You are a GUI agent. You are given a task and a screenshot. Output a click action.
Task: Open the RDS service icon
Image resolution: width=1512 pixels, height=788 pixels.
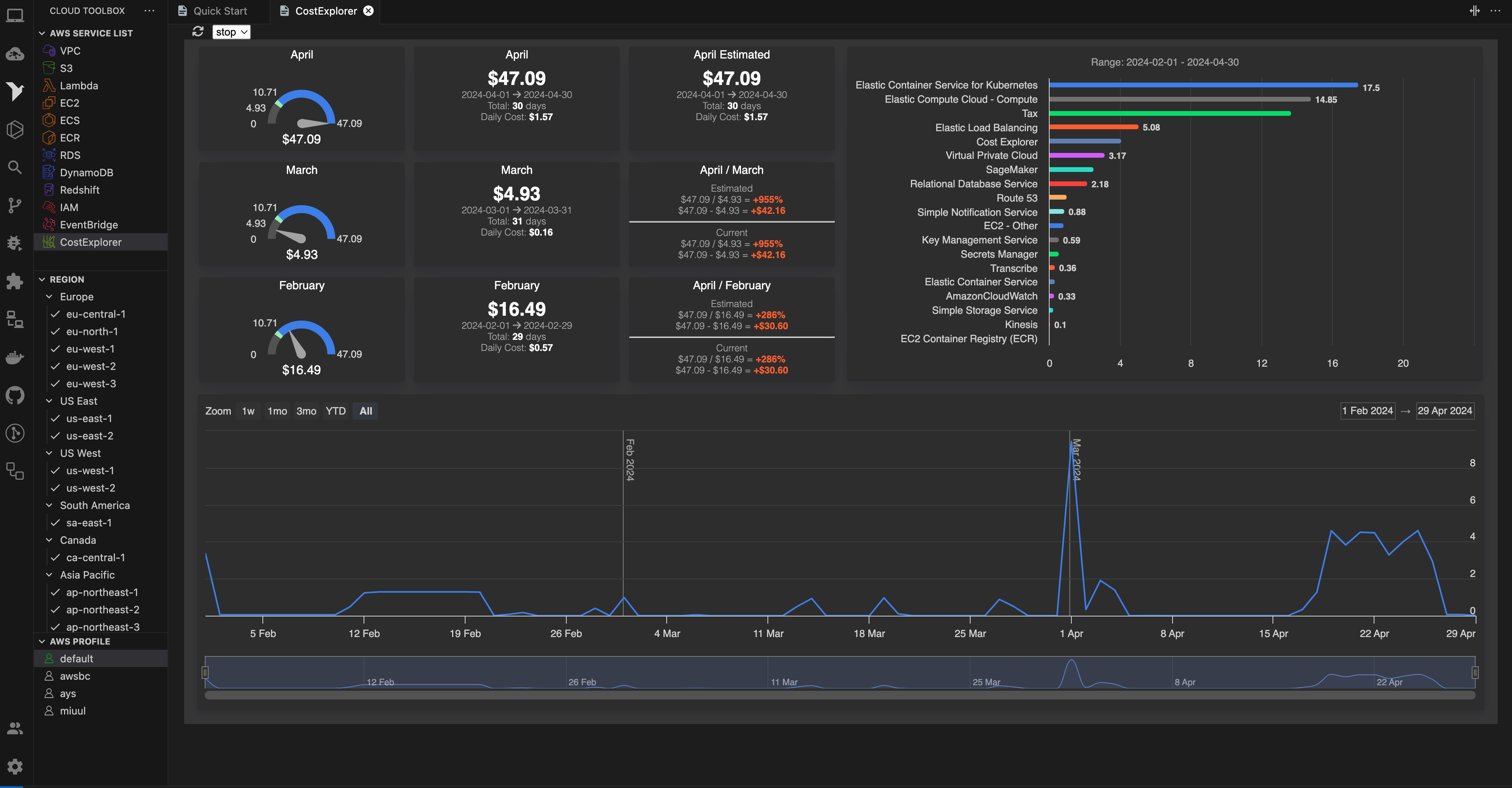[x=49, y=155]
